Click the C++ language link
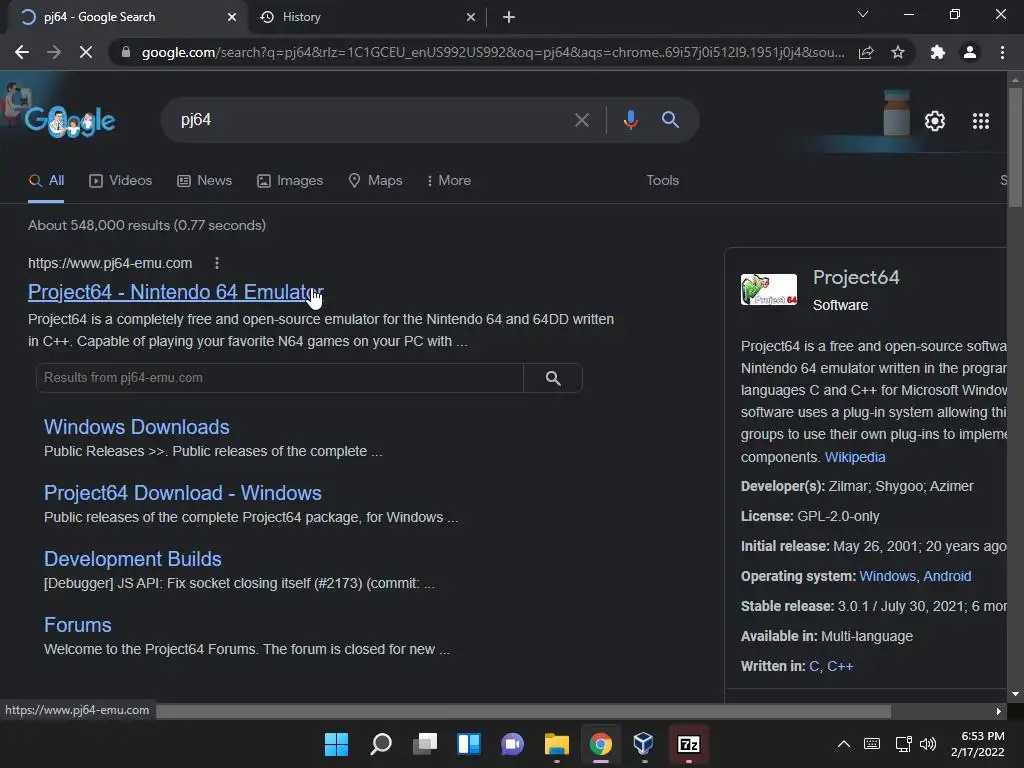The image size is (1024, 768). (x=840, y=666)
